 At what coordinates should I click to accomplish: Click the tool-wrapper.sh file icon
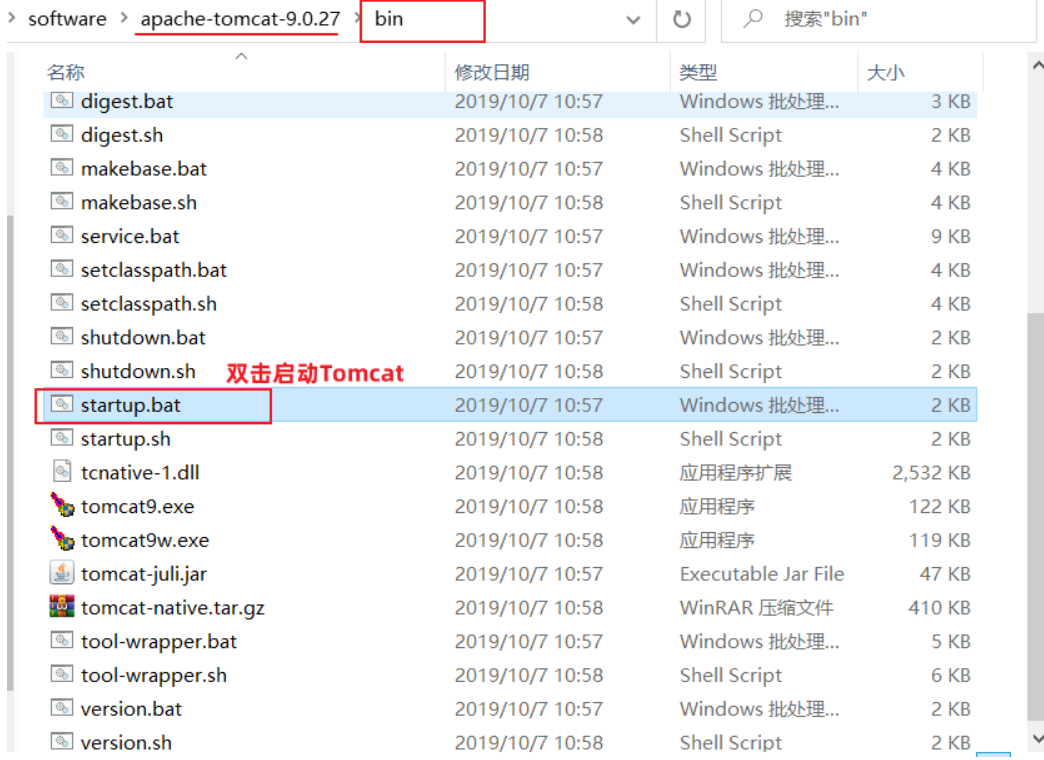pos(62,674)
